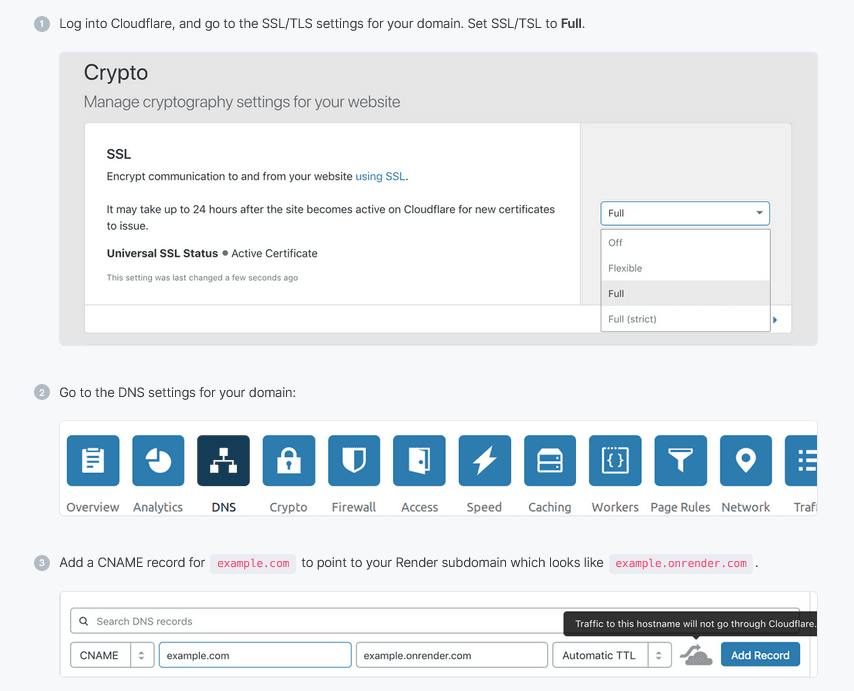
Task: Open the Caching drive icon
Action: pos(550,461)
